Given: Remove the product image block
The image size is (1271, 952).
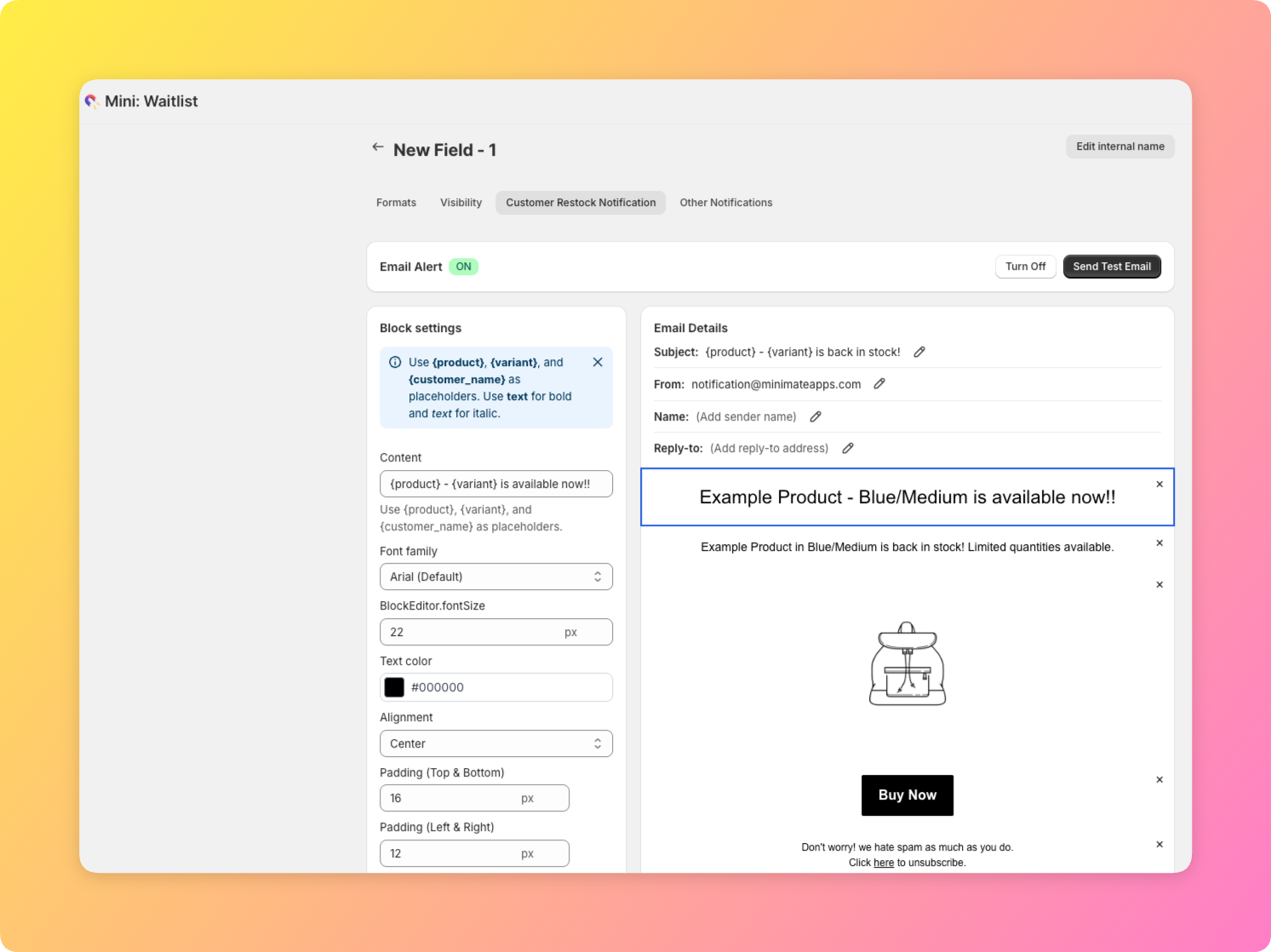Looking at the screenshot, I should [1159, 585].
